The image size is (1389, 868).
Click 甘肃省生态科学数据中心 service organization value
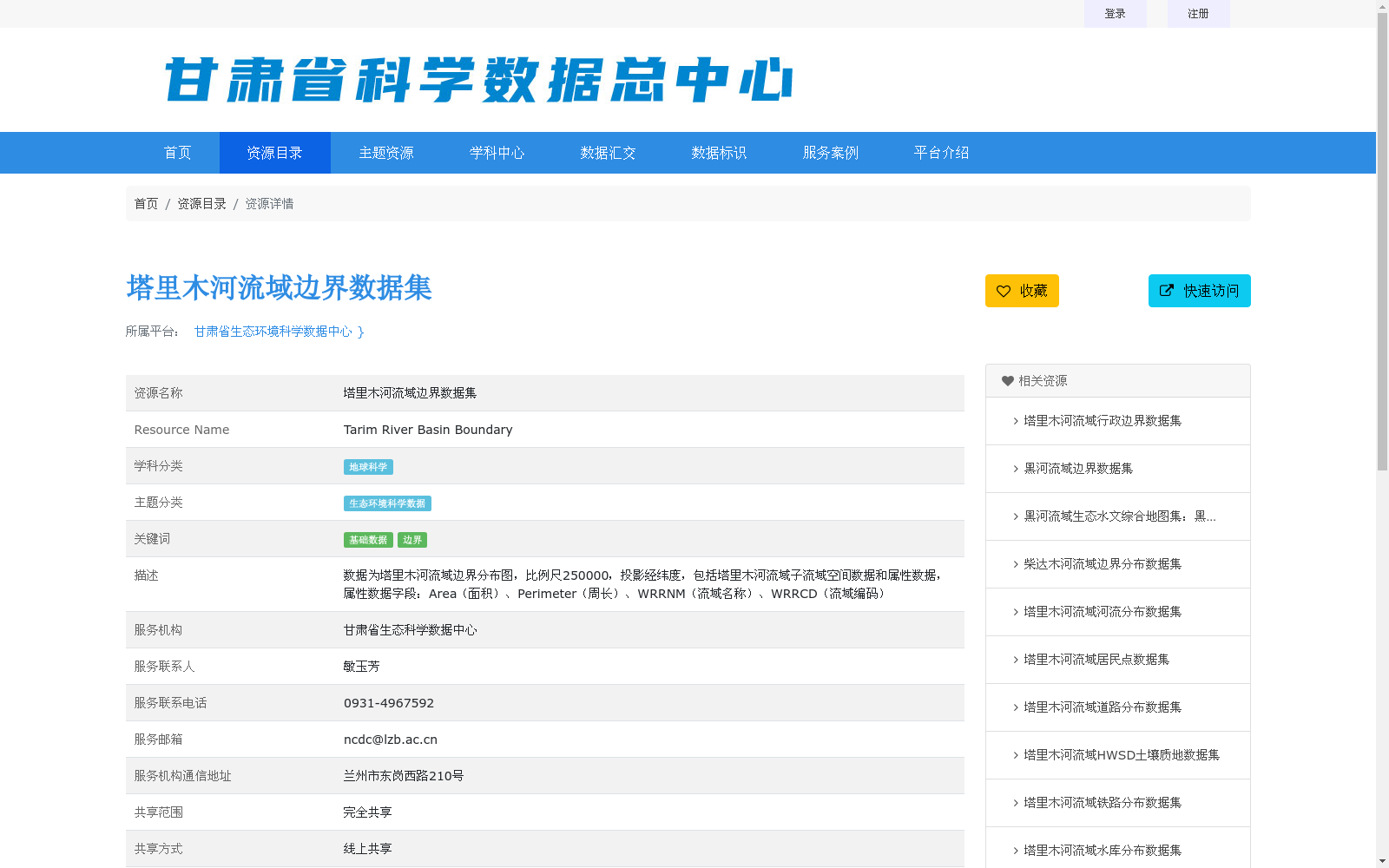pos(411,630)
